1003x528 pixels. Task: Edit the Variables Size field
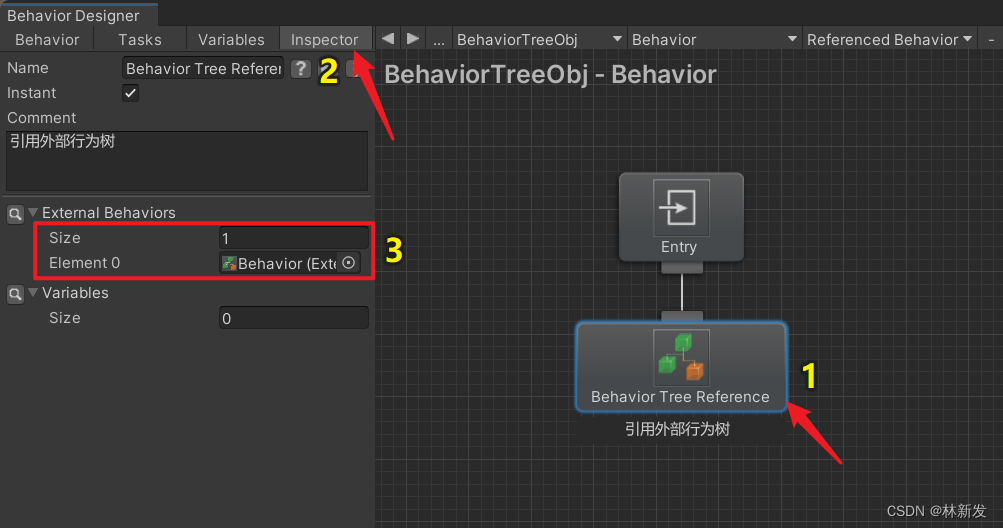click(x=294, y=318)
